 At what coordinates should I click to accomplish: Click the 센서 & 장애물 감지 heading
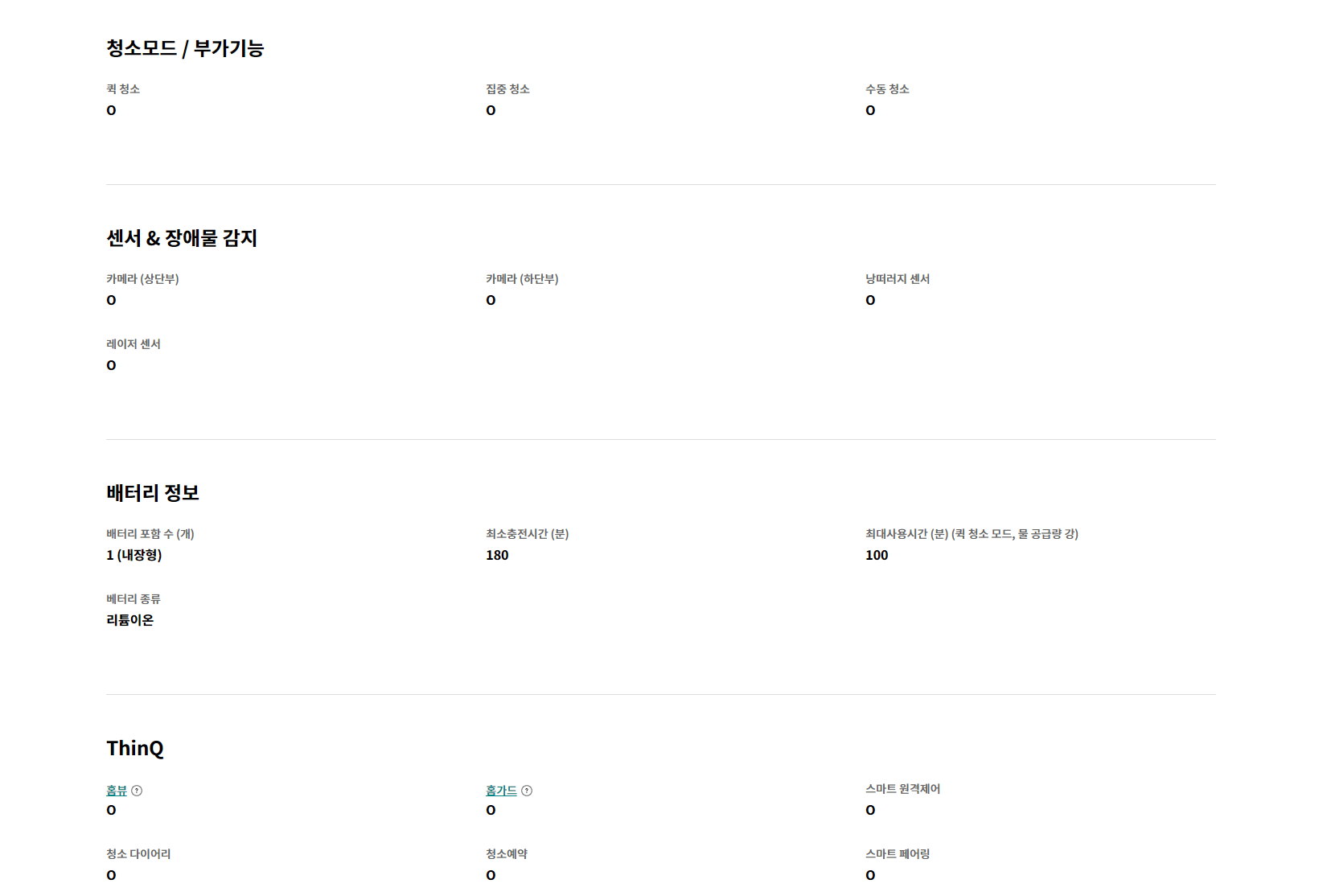[182, 238]
